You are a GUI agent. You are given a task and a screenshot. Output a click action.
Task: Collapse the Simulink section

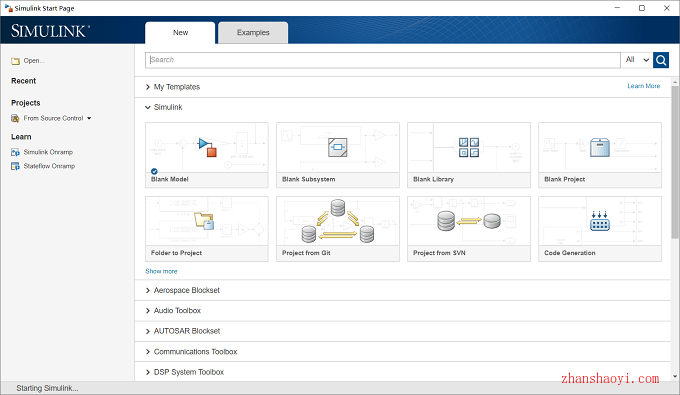pyautogui.click(x=163, y=107)
